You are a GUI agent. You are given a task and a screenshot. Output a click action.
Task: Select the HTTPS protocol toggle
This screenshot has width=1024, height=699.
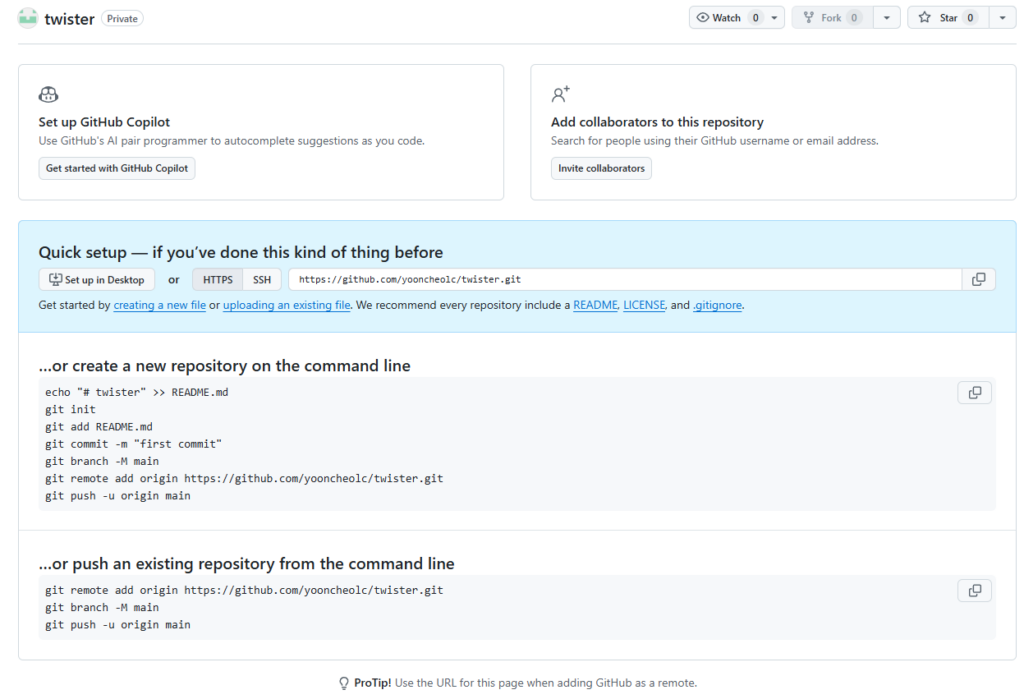pyautogui.click(x=217, y=280)
